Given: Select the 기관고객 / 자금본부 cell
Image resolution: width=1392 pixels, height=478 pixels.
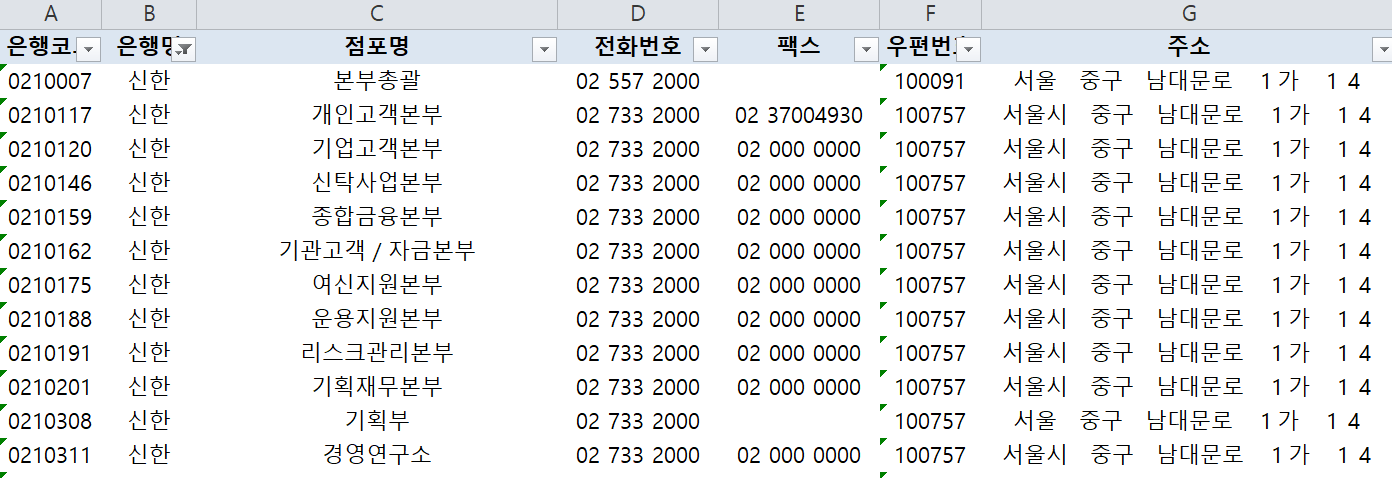Looking at the screenshot, I should (377, 251).
